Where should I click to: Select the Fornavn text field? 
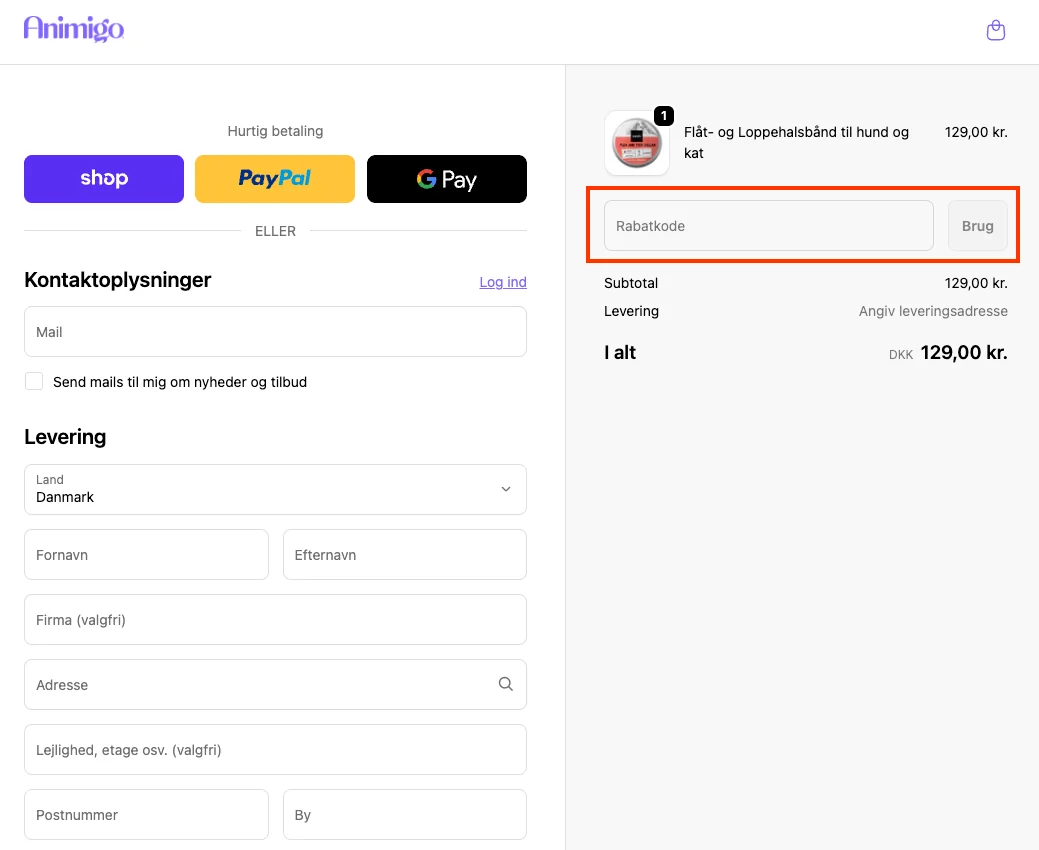point(146,555)
